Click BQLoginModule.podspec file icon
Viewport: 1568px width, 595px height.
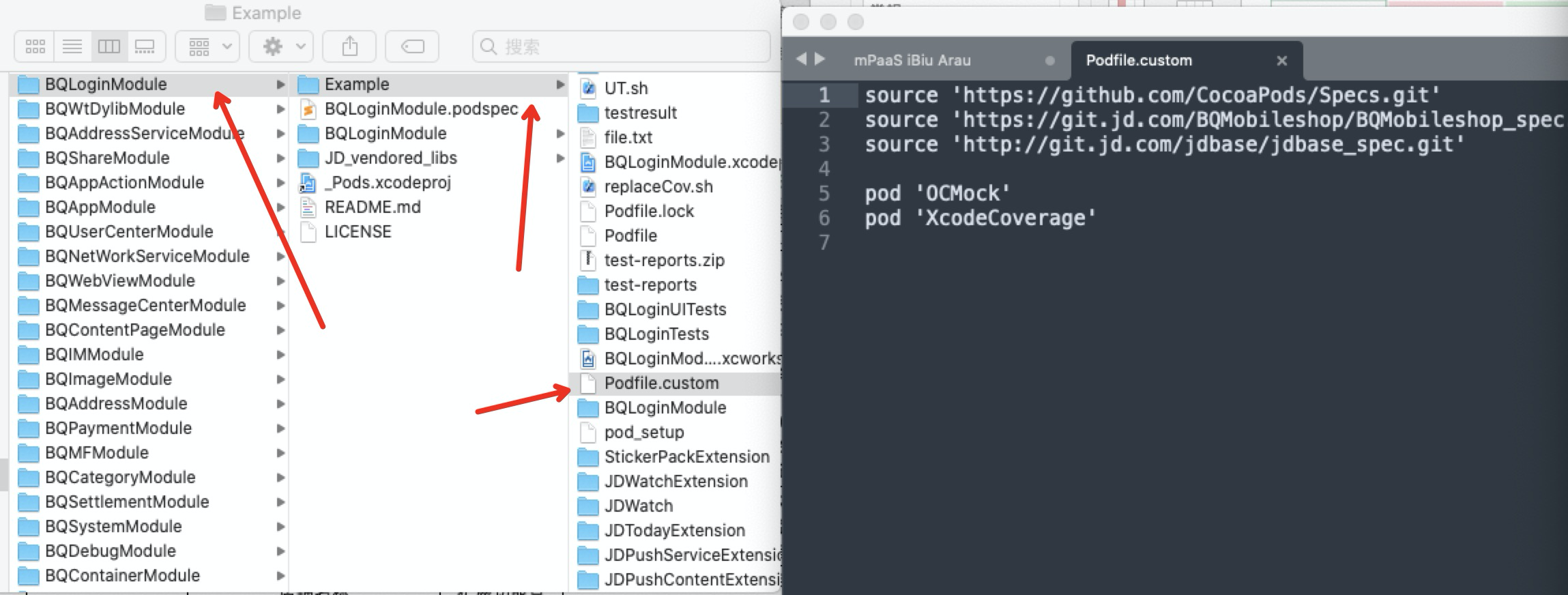coord(308,109)
